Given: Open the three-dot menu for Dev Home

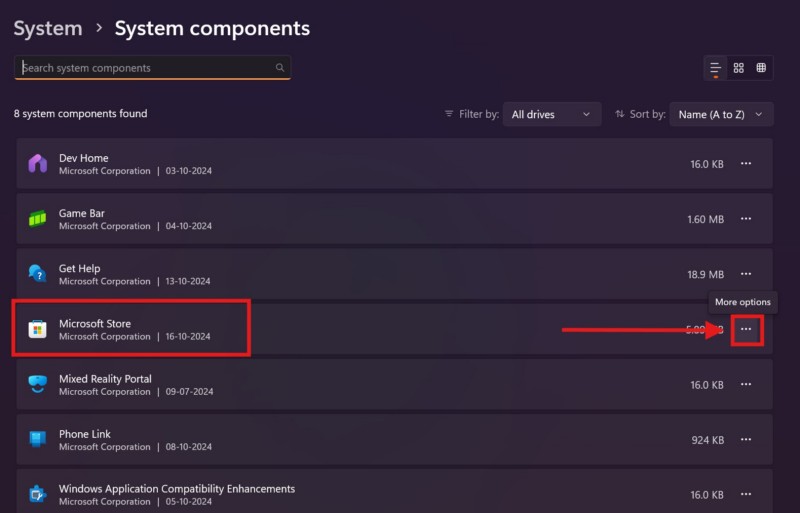Looking at the screenshot, I should (x=746, y=164).
